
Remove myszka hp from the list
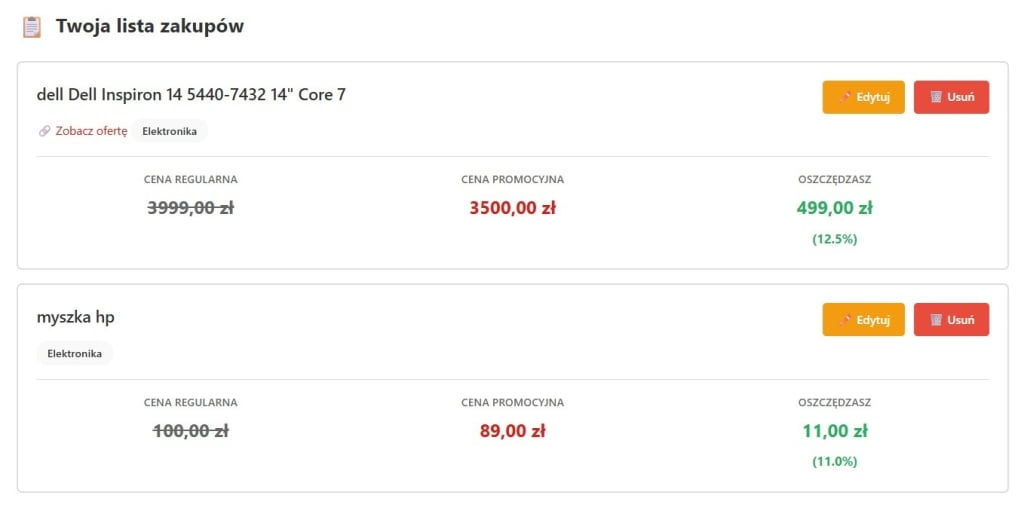point(951,320)
